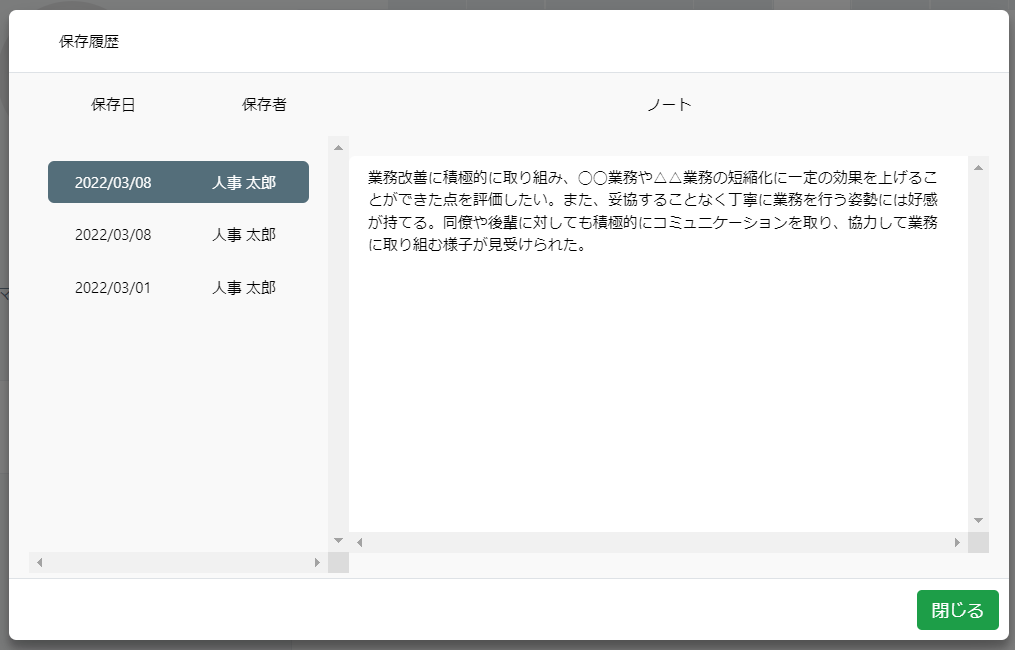Image resolution: width=1015 pixels, height=650 pixels.
Task: Select the highlighted 2022/03/08 history entry
Action: pyautogui.click(x=178, y=182)
